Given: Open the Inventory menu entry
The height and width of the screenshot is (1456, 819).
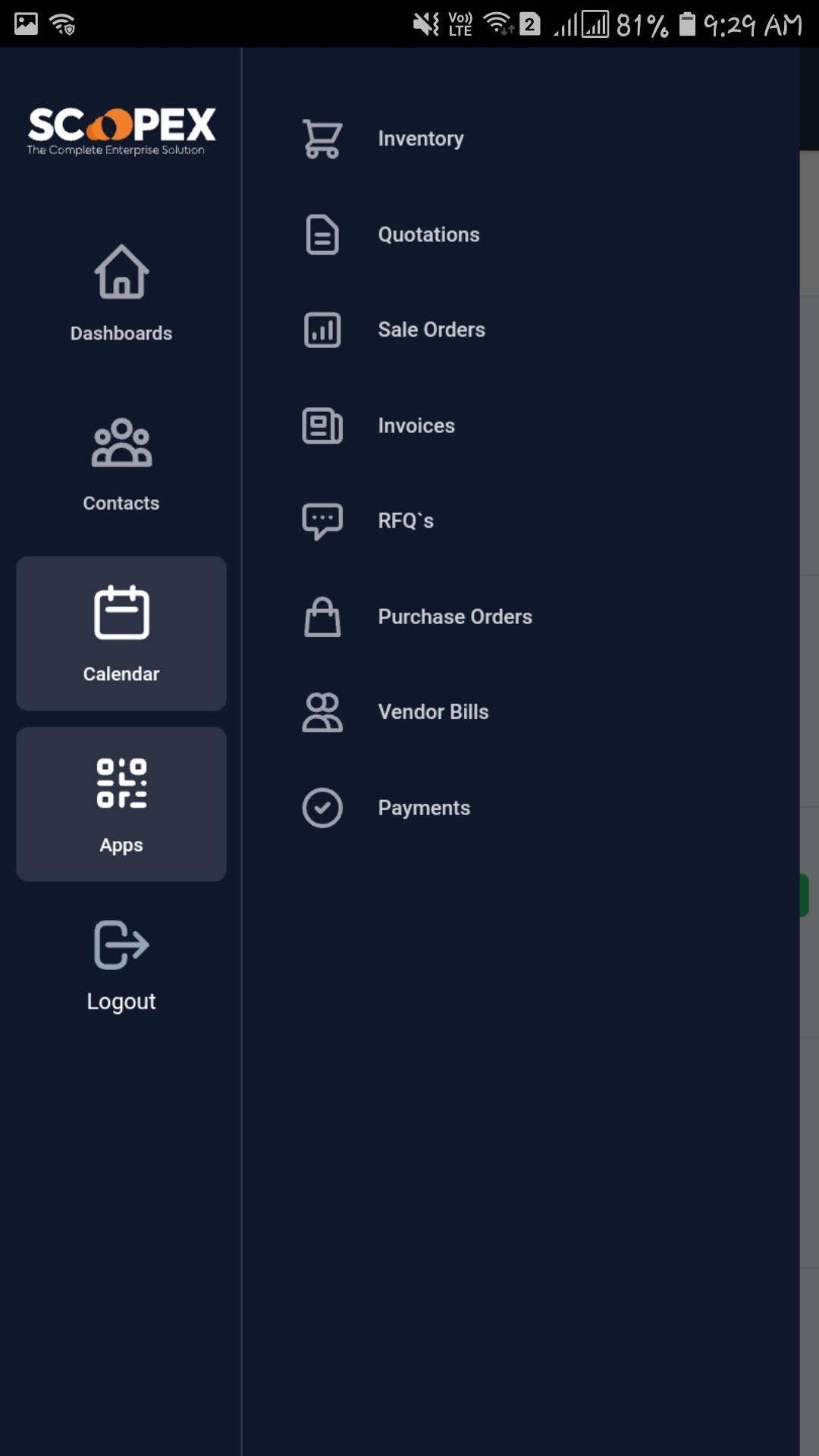Looking at the screenshot, I should (421, 139).
